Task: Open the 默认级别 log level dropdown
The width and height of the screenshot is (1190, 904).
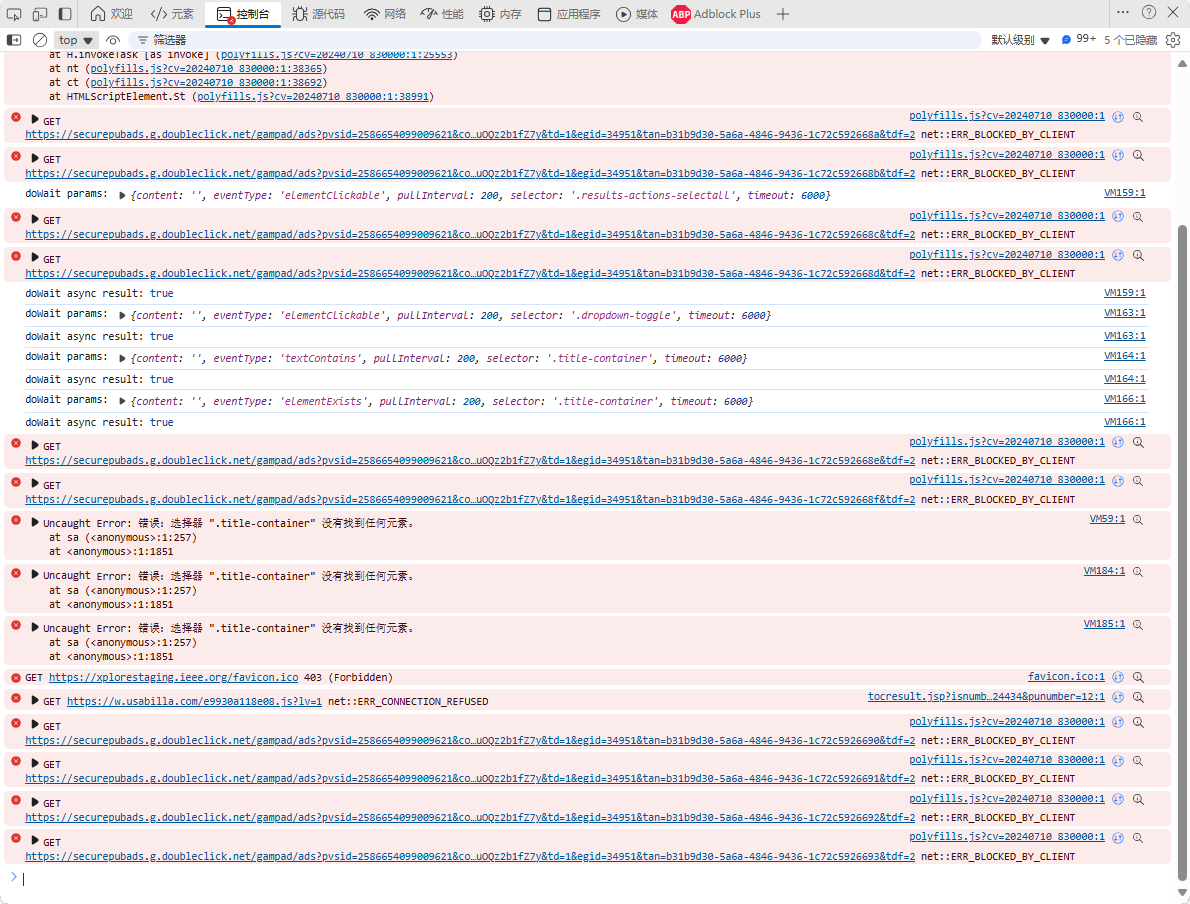Action: [1020, 39]
